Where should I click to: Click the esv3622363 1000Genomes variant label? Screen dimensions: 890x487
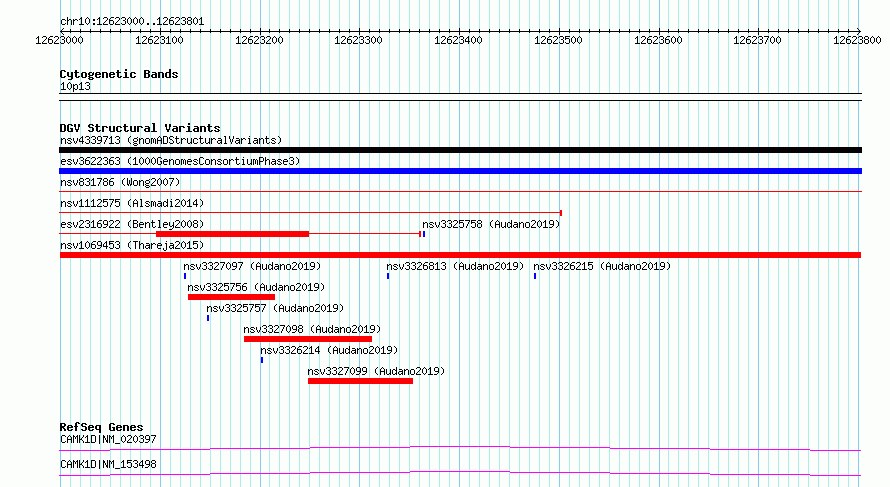pyautogui.click(x=180, y=161)
